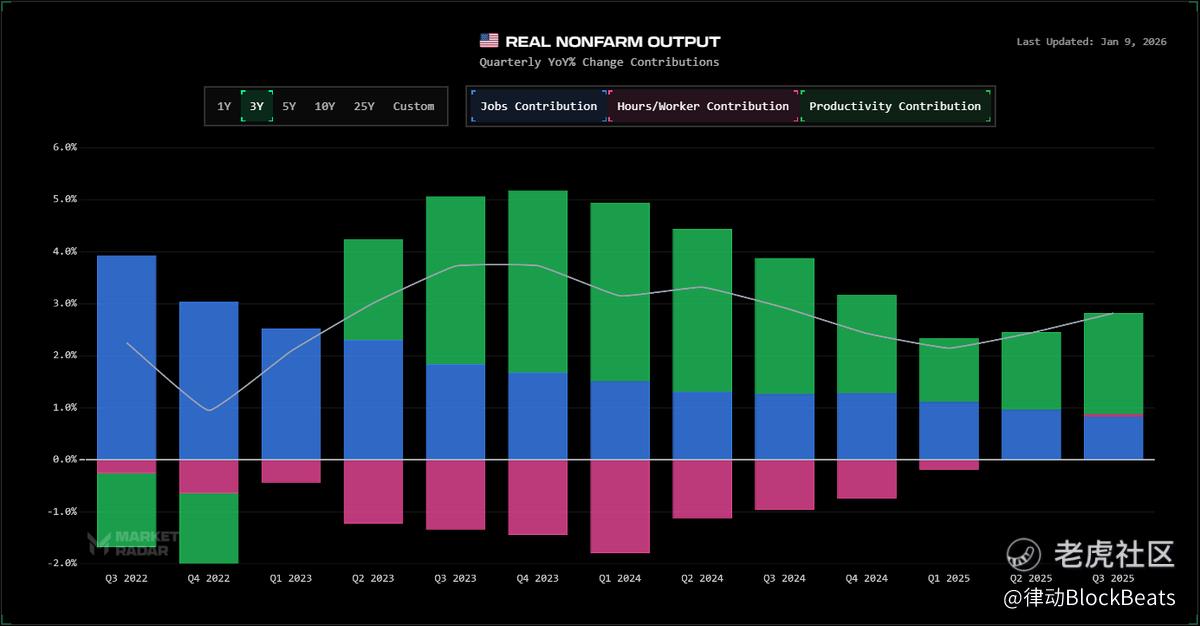
Task: Toggle the Jobs Contribution series
Action: coord(539,106)
